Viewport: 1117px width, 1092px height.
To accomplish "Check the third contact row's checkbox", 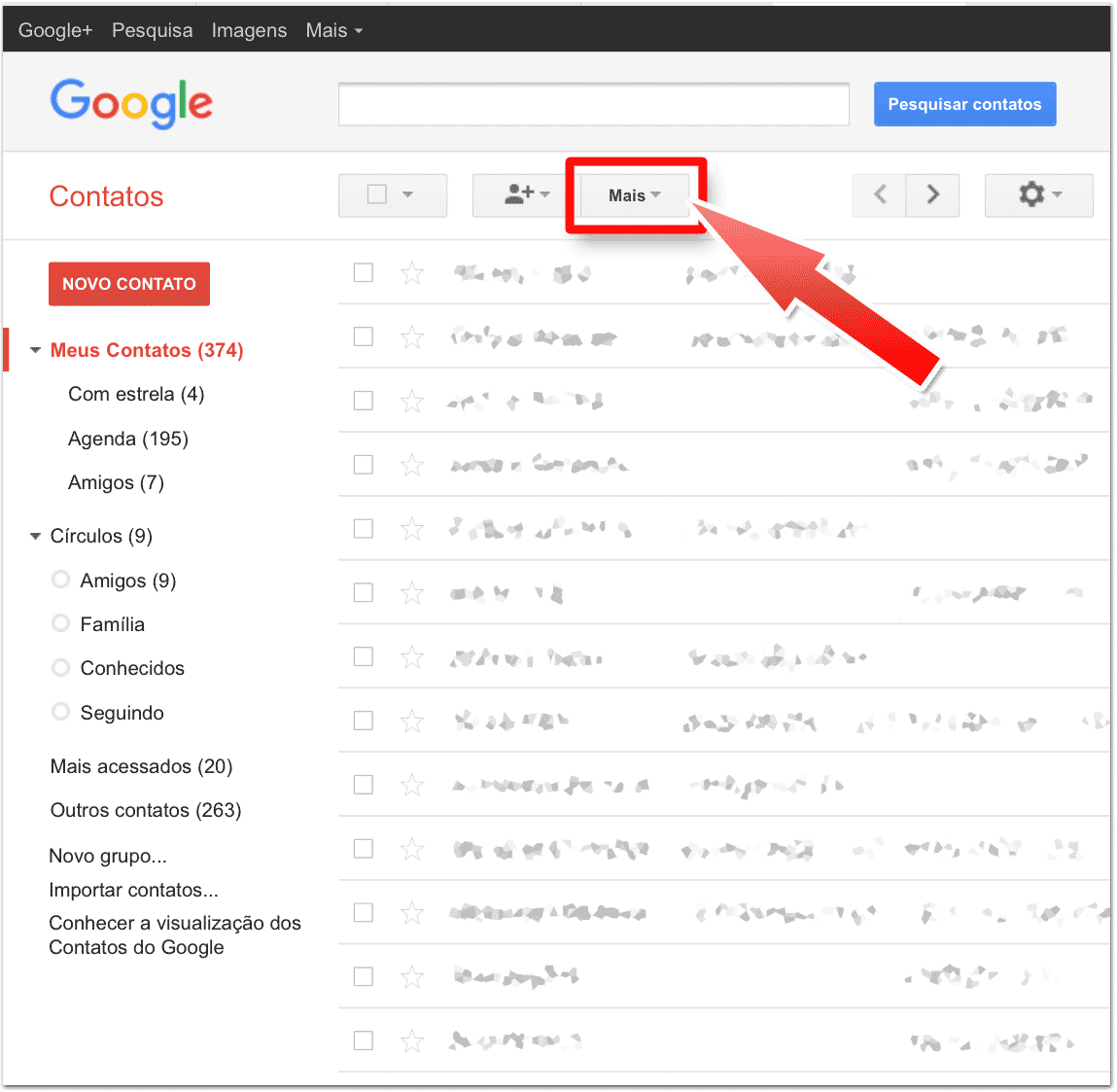I will point(364,401).
